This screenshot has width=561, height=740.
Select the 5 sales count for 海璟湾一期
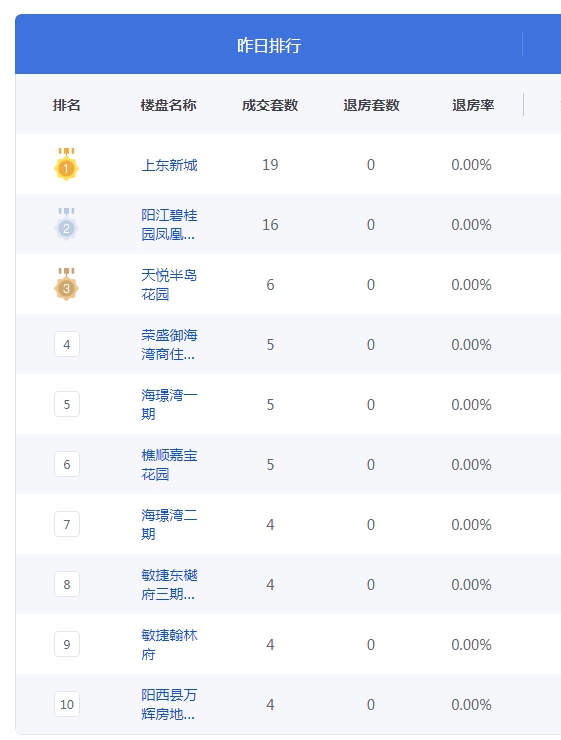(x=270, y=404)
